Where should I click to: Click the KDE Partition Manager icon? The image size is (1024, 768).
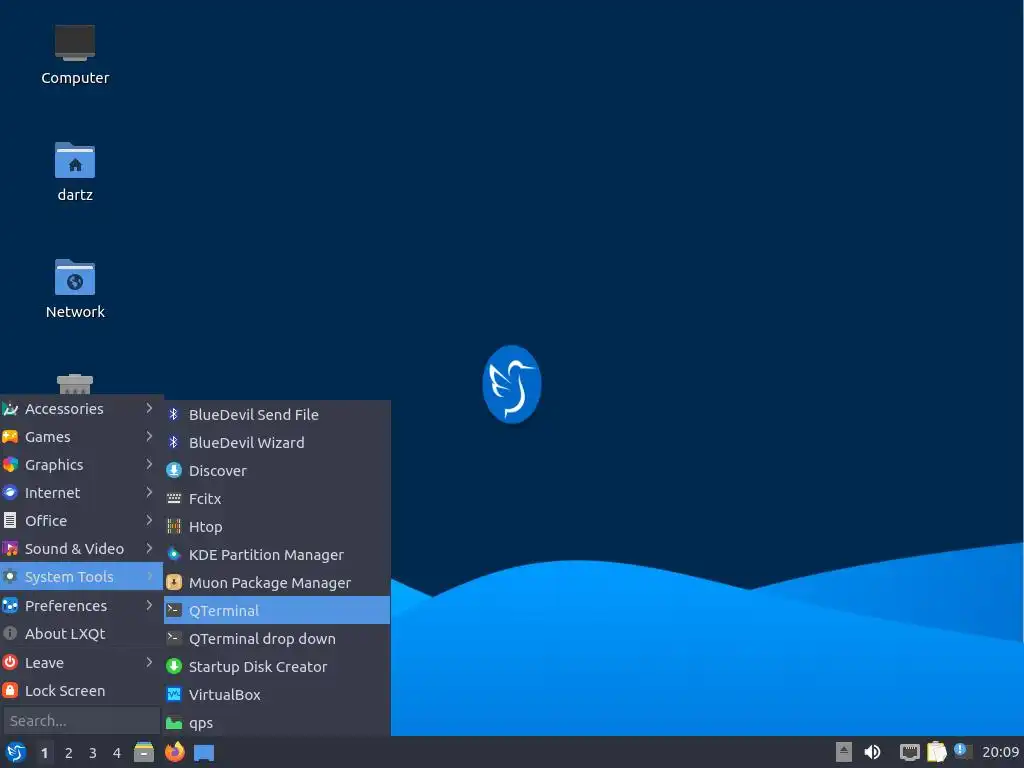(174, 554)
